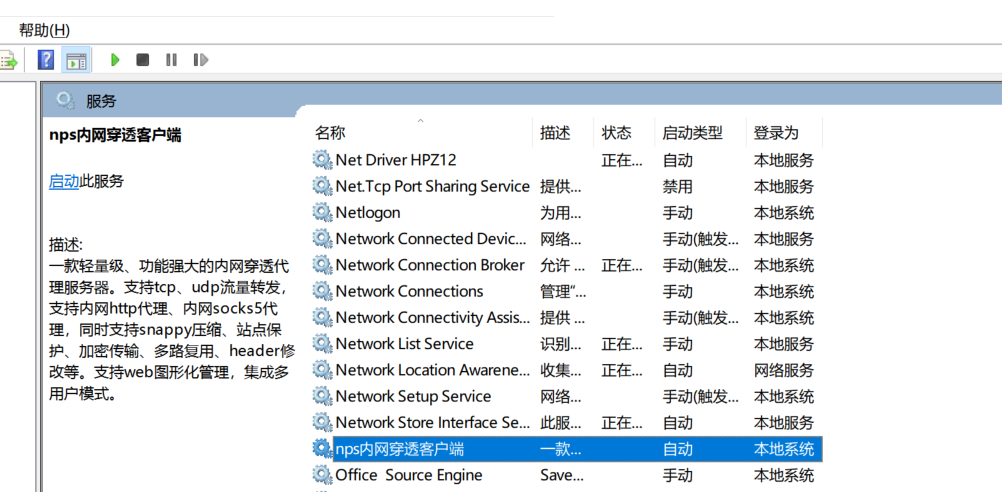This screenshot has height=492, width=1002.
Task: Click 本地服务 login of Network List Service
Action: click(x=783, y=344)
